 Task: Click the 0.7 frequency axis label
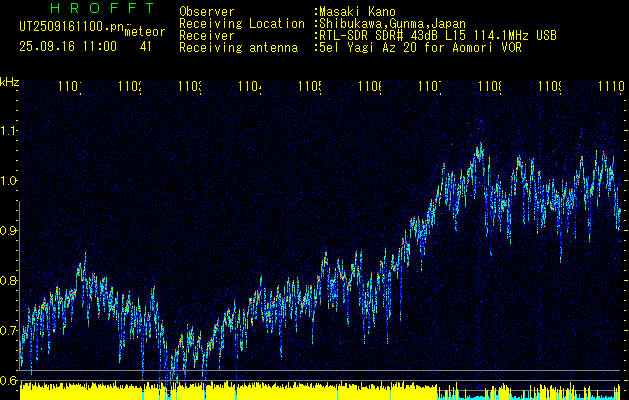(9, 330)
